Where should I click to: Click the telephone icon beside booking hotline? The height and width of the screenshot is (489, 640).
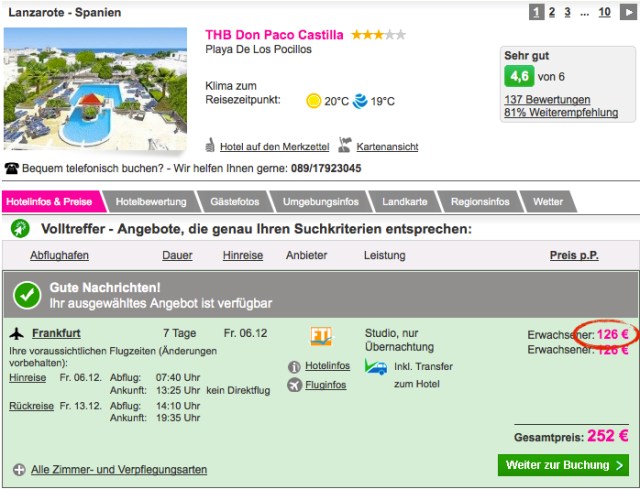tap(11, 168)
